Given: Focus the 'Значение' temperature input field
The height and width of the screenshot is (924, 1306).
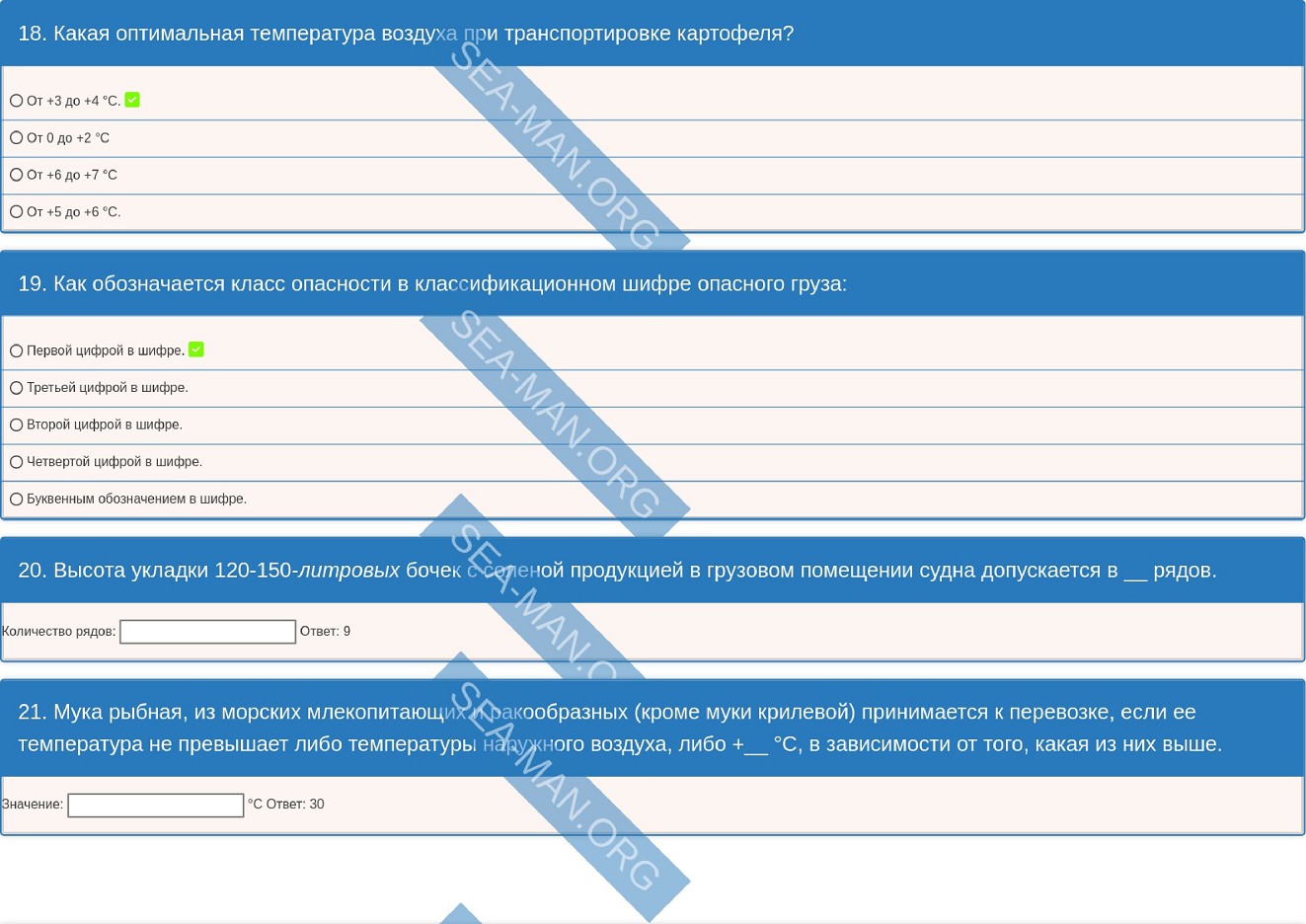Looking at the screenshot, I should click(156, 806).
